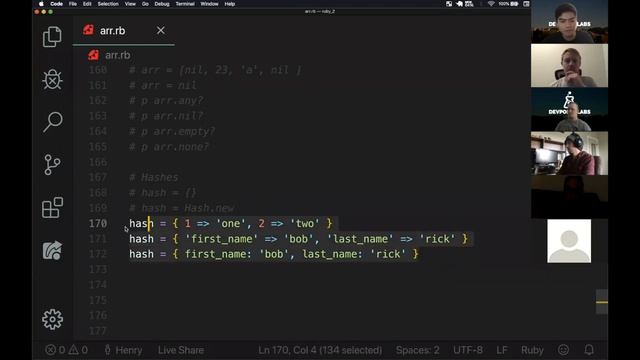Open the Explorer files icon in activity bar
Image resolution: width=640 pixels, height=360 pixels.
tap(52, 37)
